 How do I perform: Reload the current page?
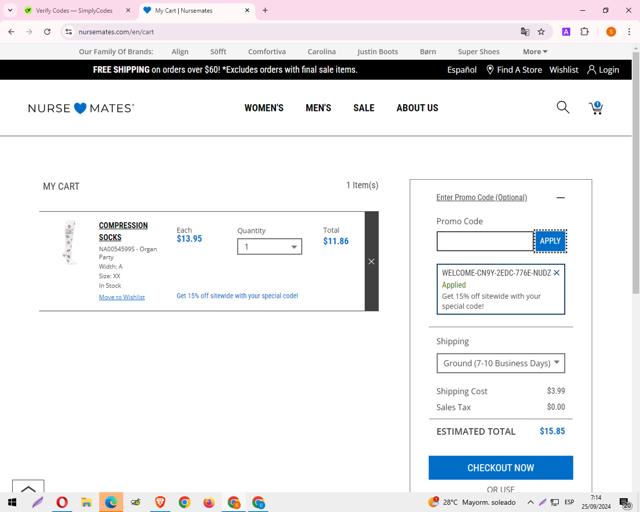click(x=47, y=31)
